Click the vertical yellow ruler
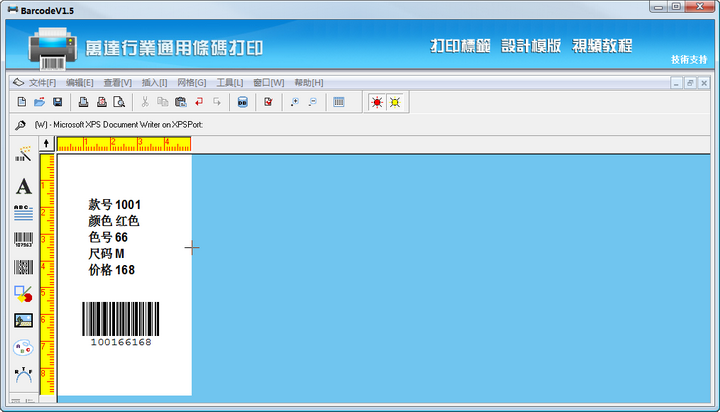 point(47,274)
